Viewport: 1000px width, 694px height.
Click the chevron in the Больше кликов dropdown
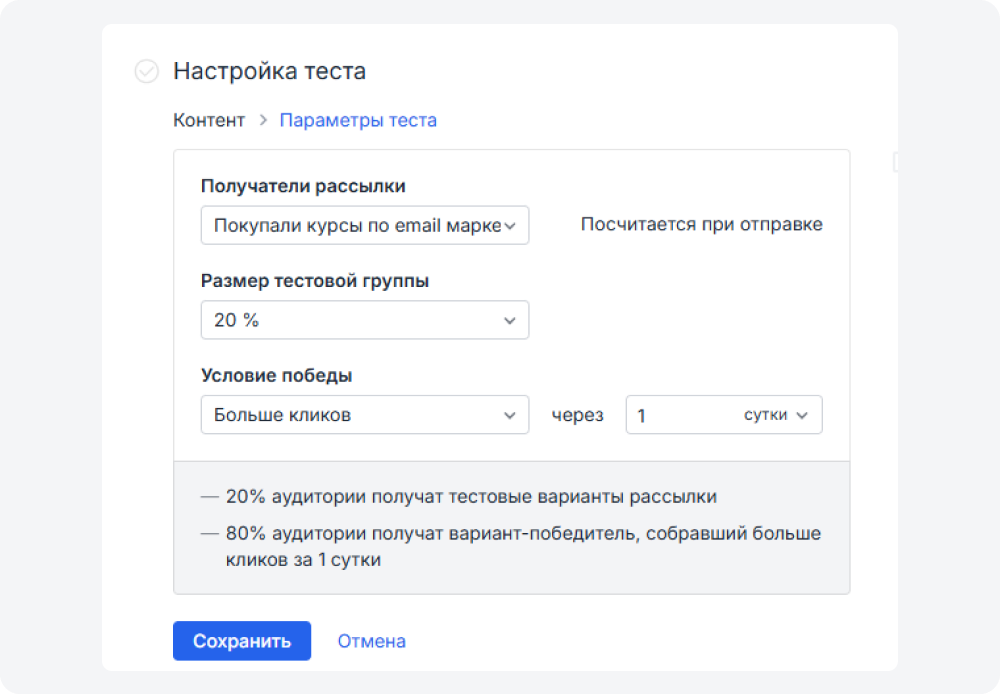tap(510, 415)
